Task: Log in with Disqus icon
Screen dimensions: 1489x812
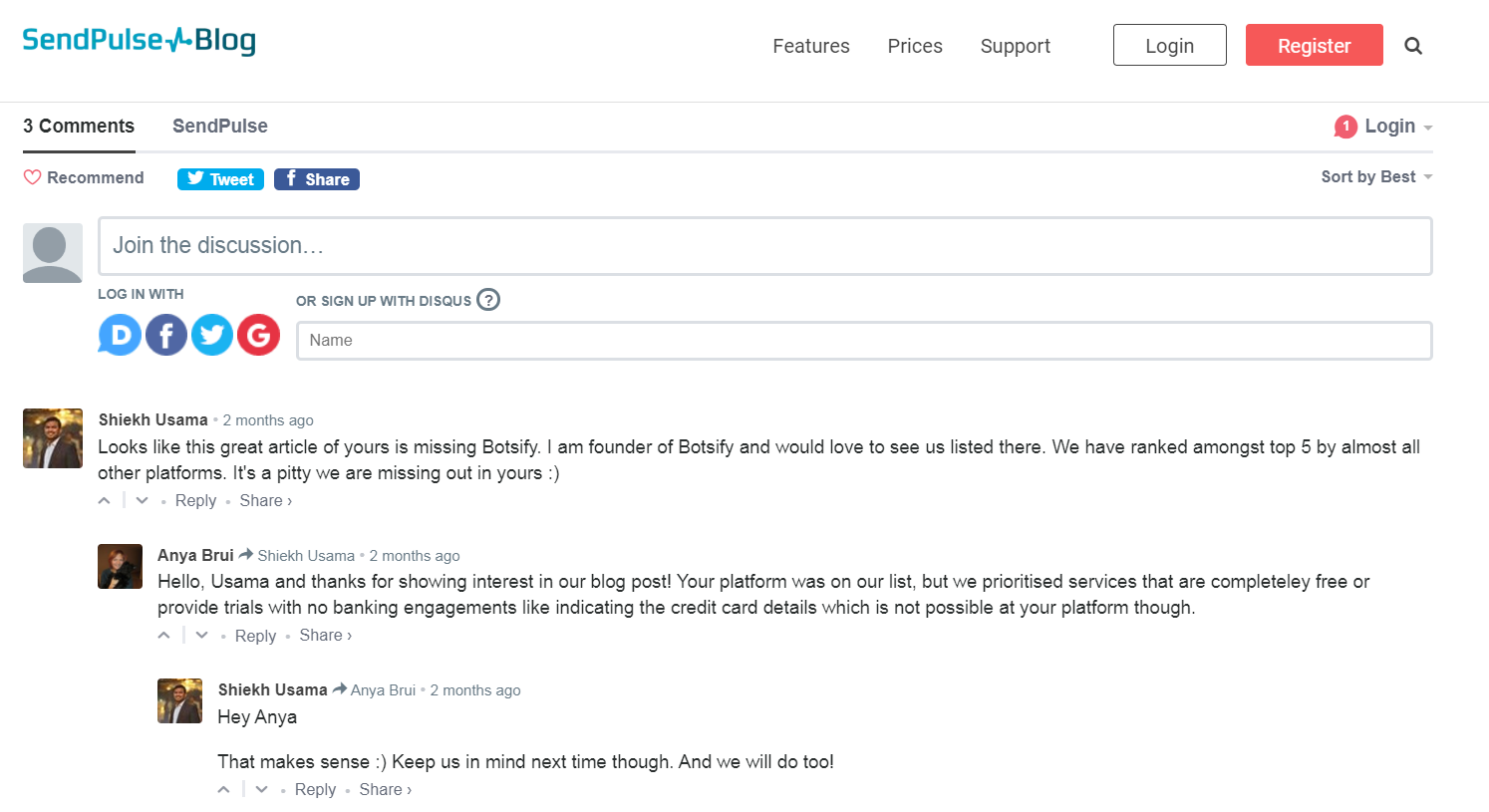Action: click(x=120, y=335)
